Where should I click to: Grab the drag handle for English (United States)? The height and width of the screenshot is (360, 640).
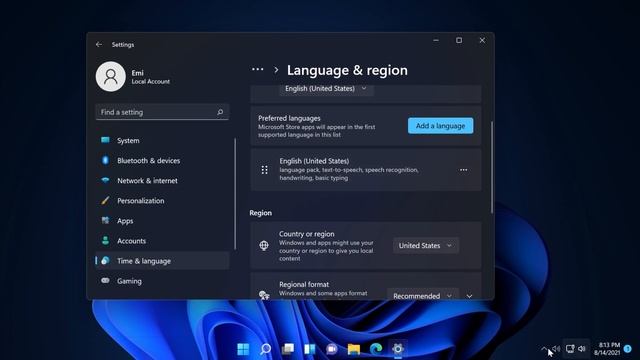[x=264, y=170]
